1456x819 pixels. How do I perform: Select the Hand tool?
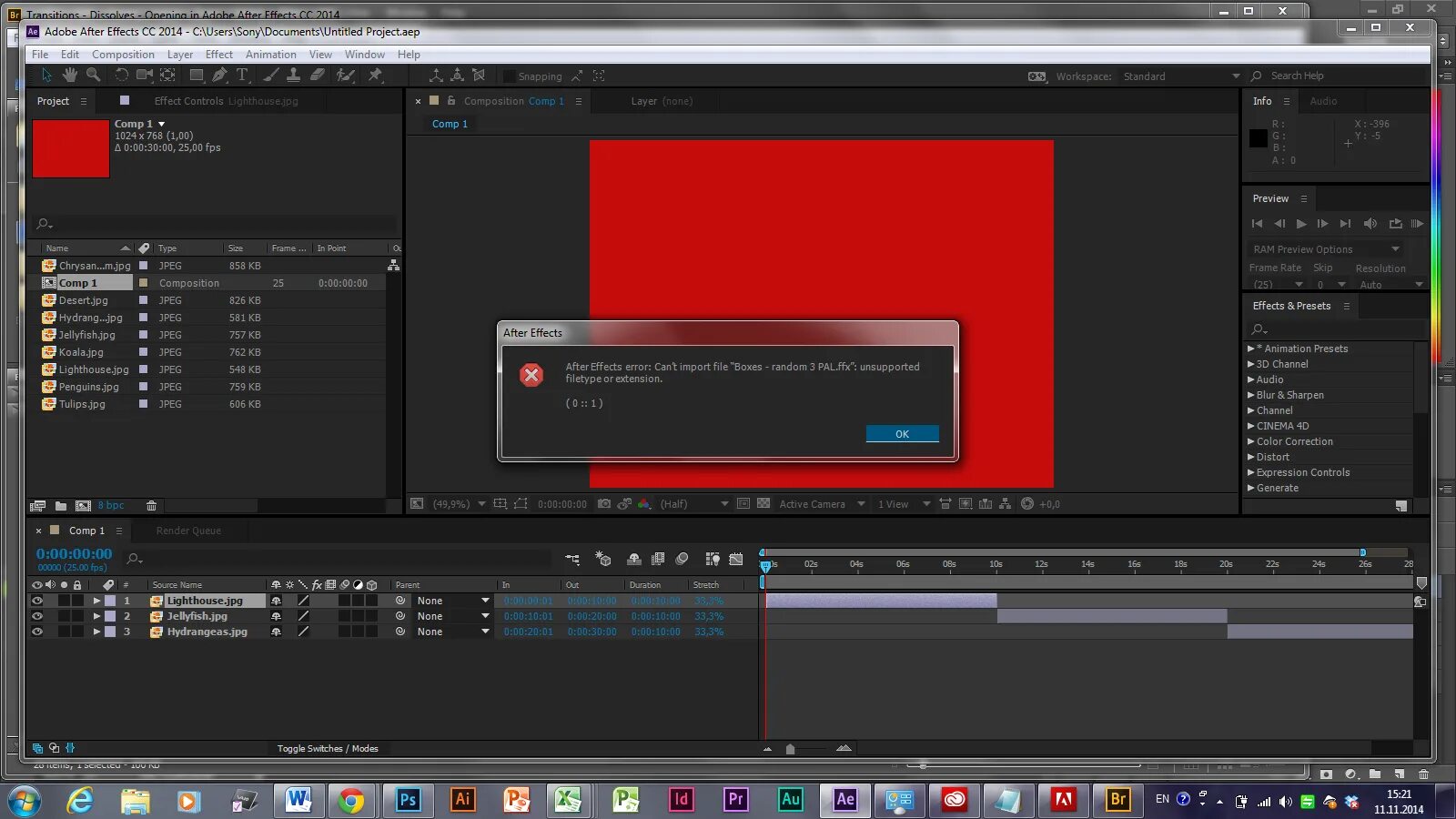(70, 76)
